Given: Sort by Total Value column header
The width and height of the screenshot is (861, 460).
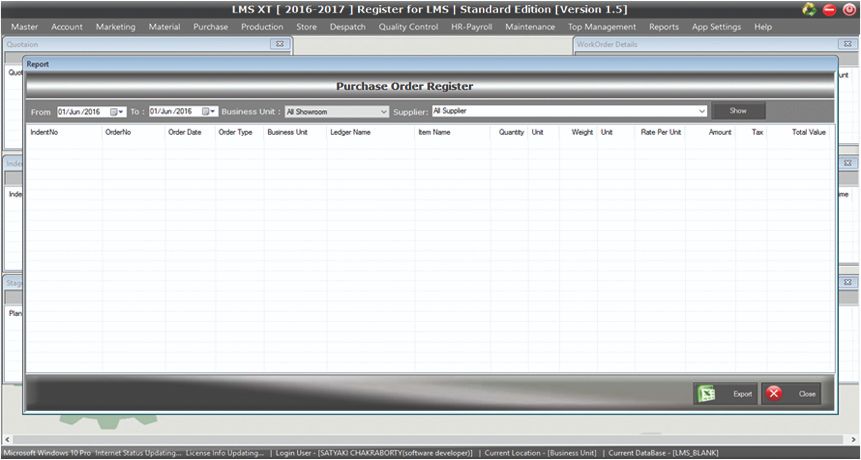Looking at the screenshot, I should (809, 132).
